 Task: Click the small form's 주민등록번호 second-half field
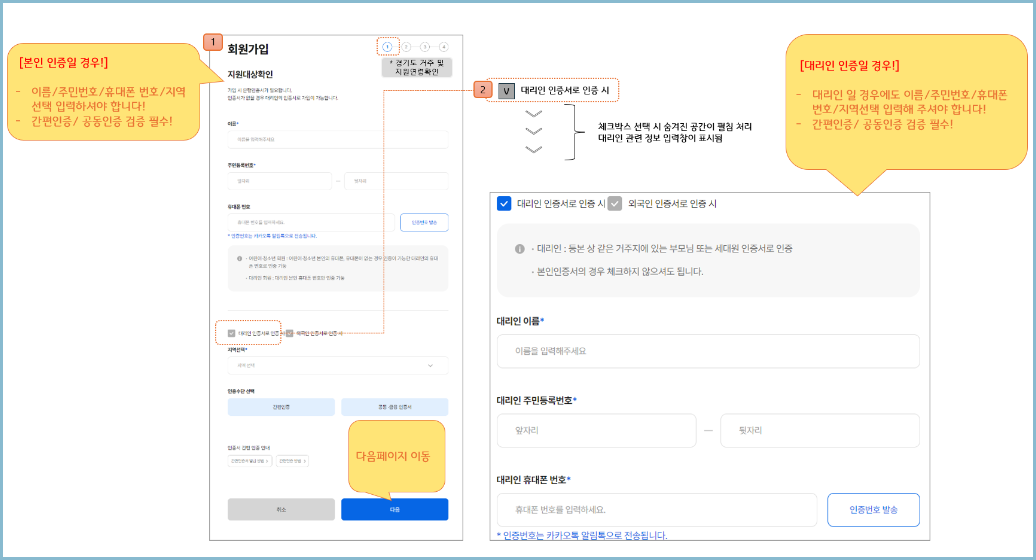coord(396,181)
